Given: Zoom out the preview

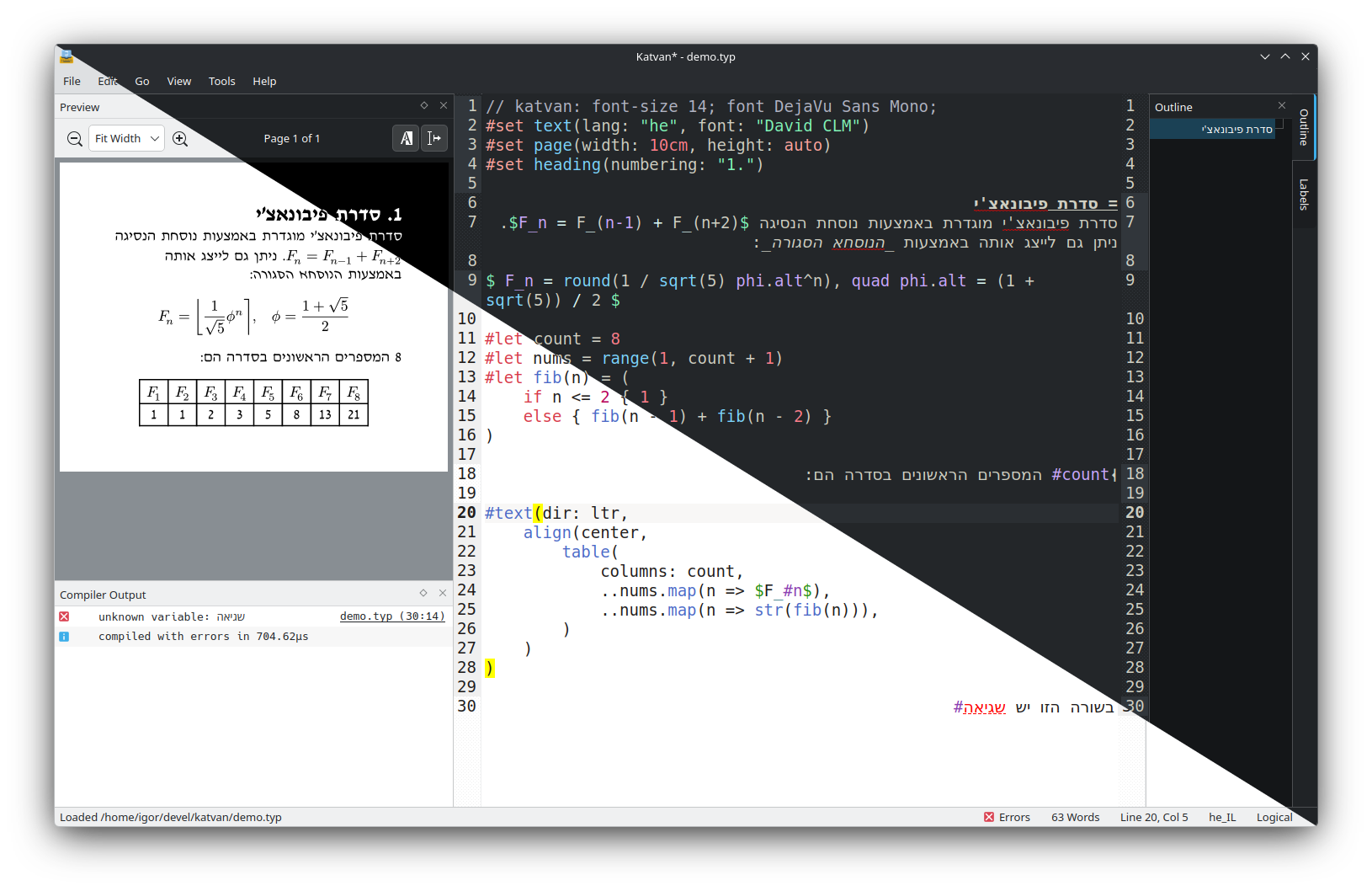Looking at the screenshot, I should 75,139.
